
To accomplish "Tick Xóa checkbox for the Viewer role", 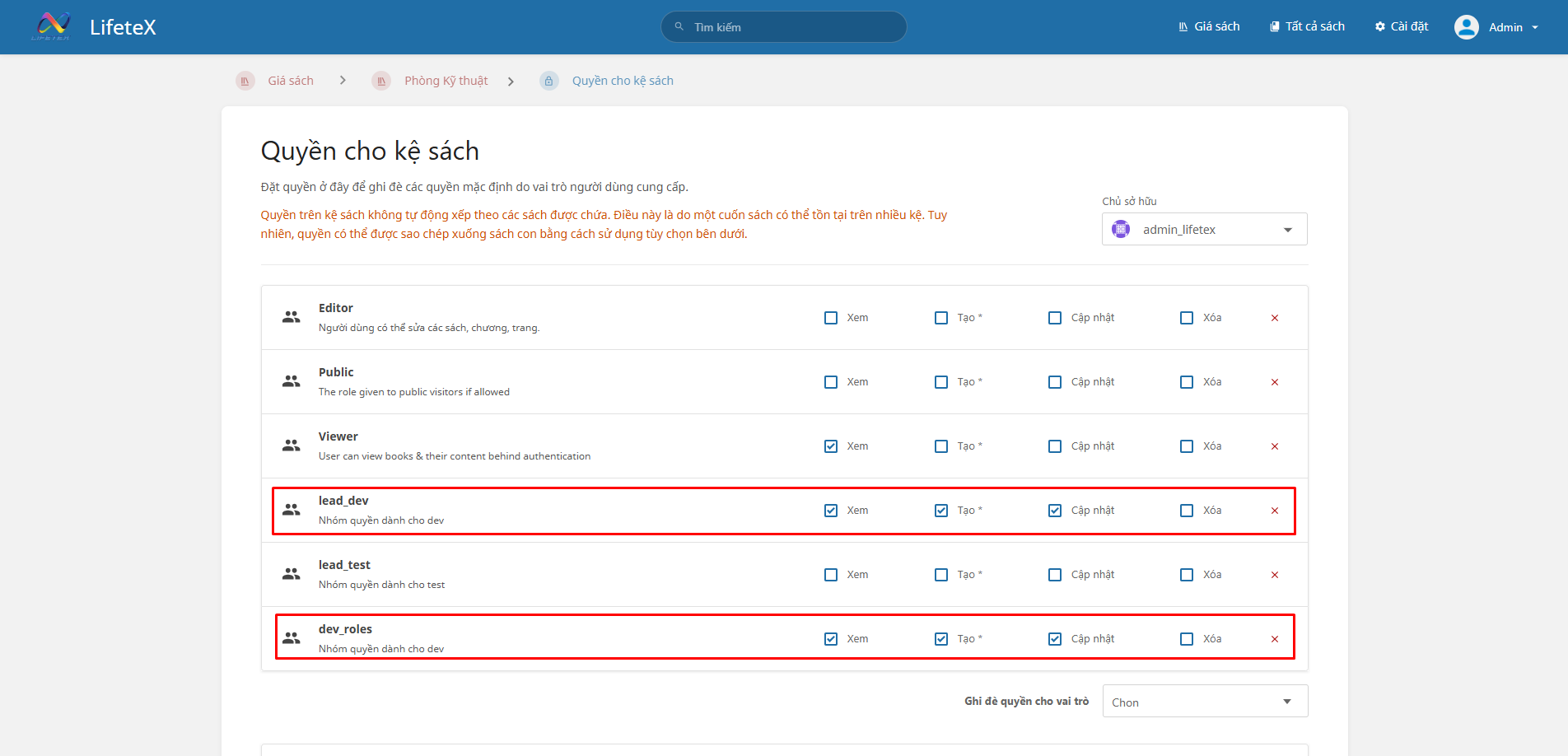I will (1187, 446).
